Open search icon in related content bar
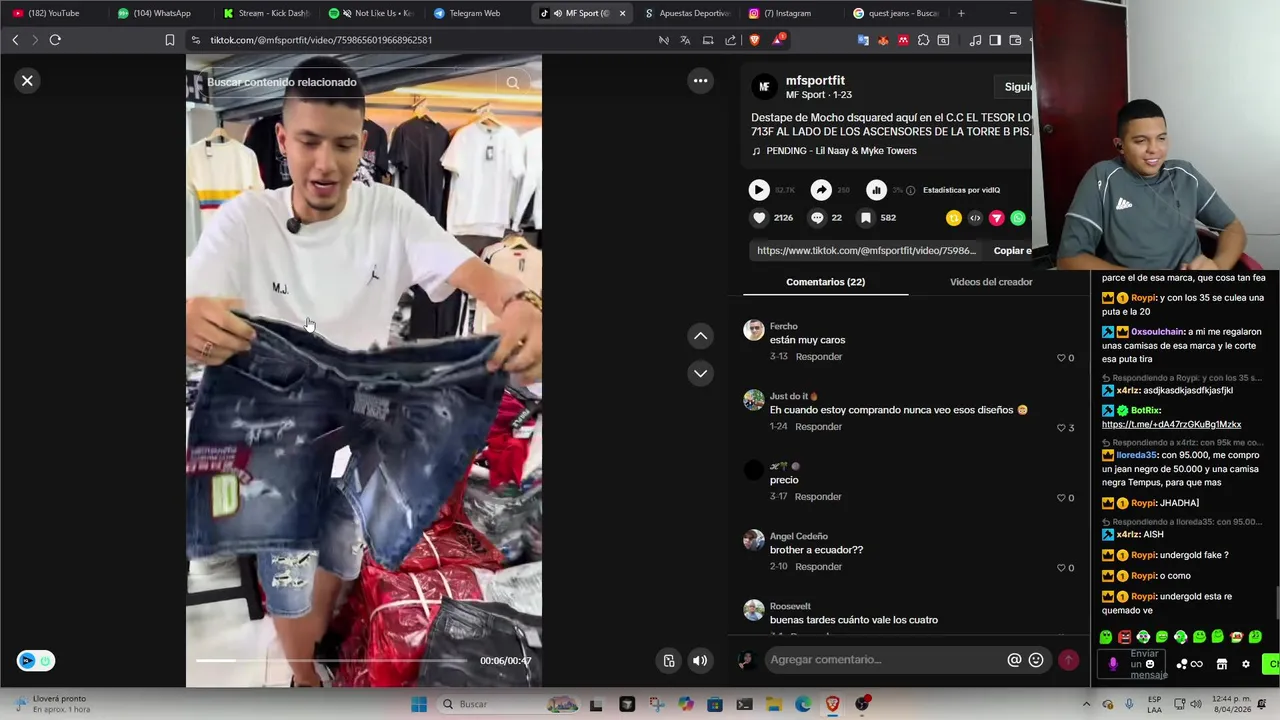This screenshot has height=720, width=1280. coord(512,83)
